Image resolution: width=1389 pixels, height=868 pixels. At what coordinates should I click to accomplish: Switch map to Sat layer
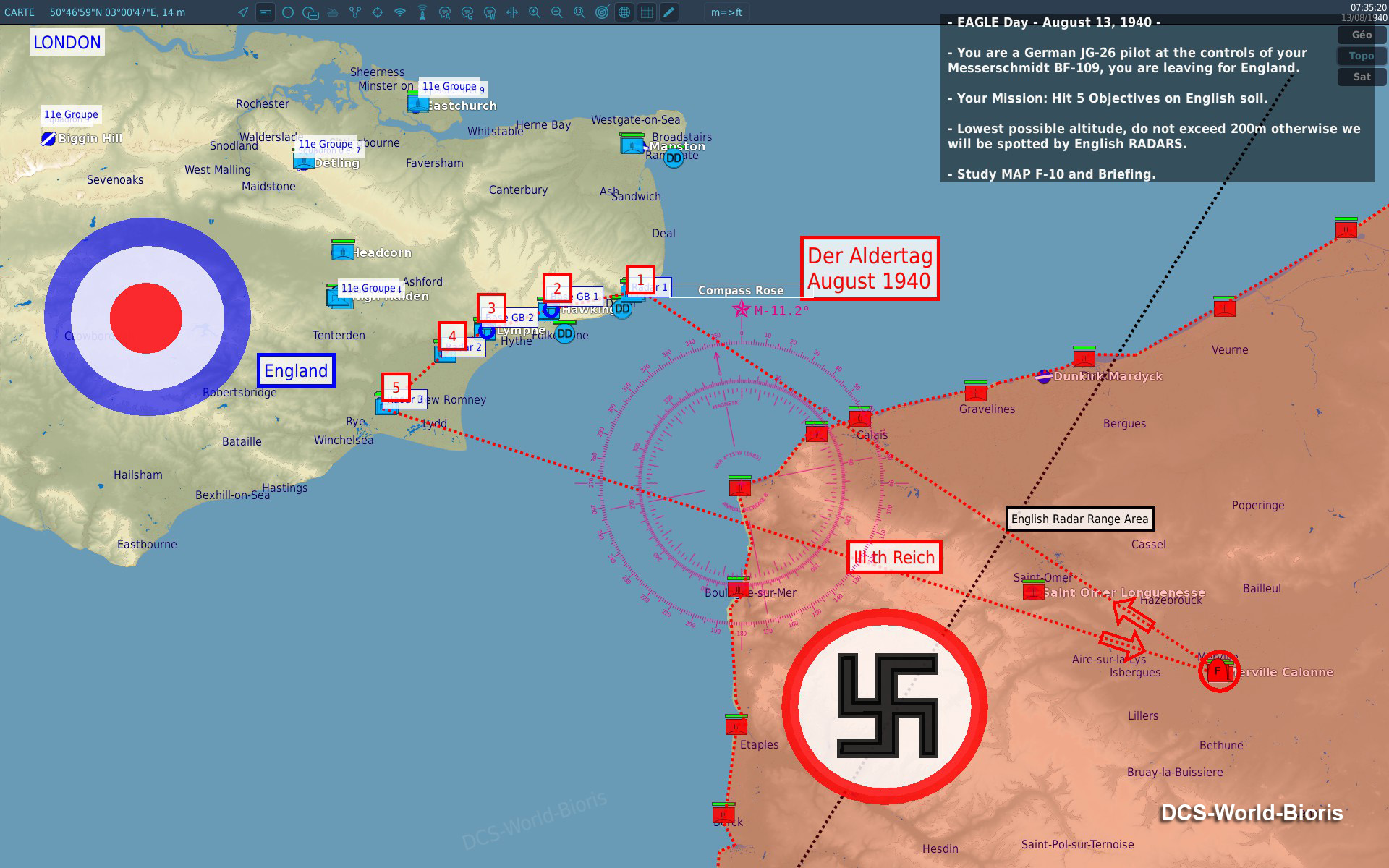point(1362,77)
